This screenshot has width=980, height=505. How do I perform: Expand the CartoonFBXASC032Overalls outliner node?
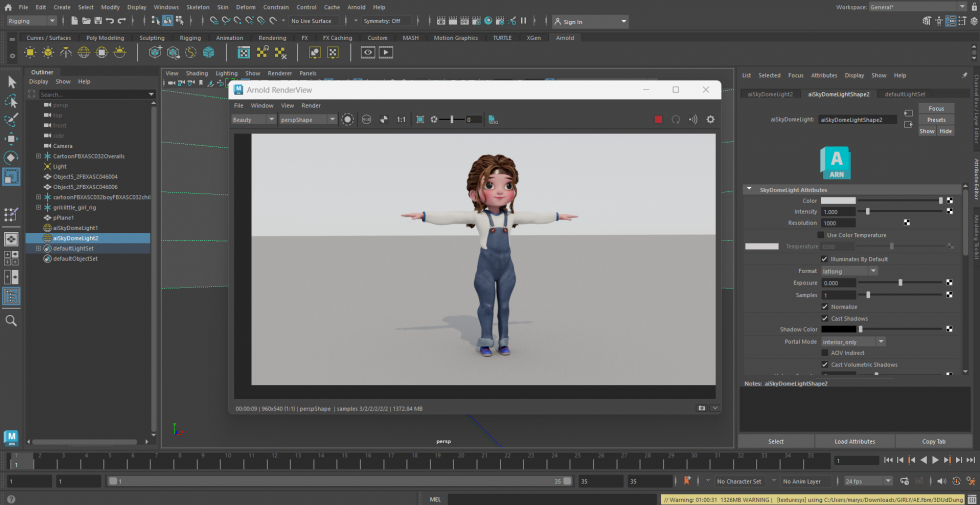(x=38, y=156)
